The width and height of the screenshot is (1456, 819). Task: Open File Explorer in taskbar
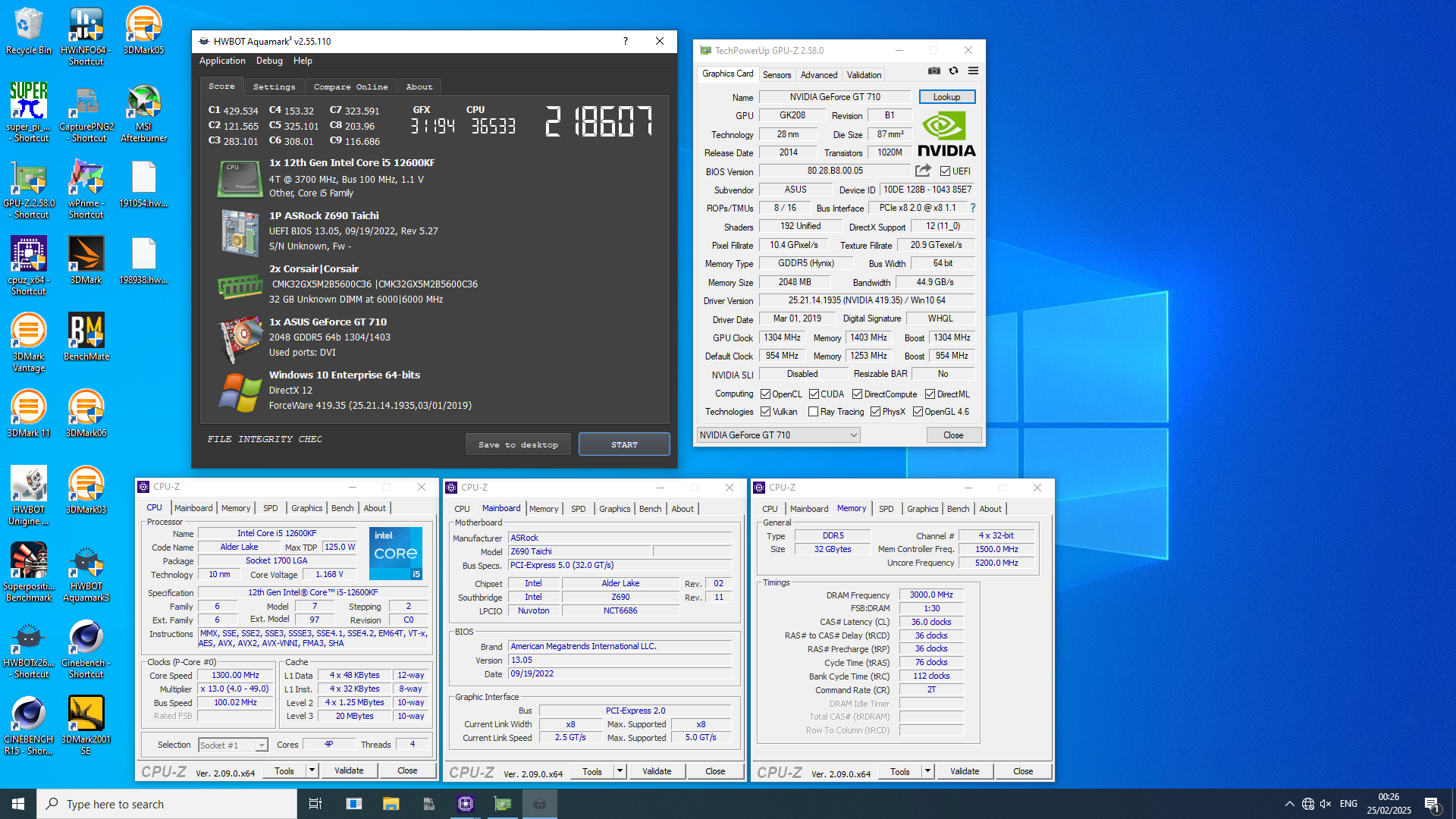pyautogui.click(x=391, y=804)
